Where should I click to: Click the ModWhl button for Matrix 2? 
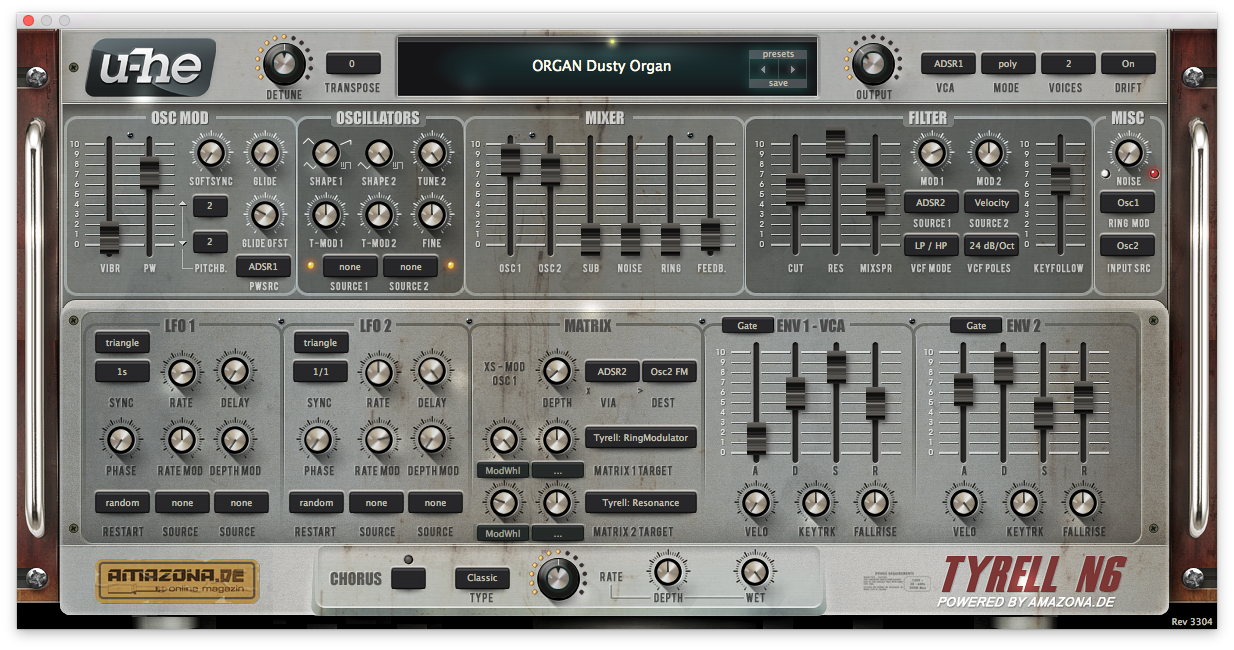pyautogui.click(x=502, y=534)
